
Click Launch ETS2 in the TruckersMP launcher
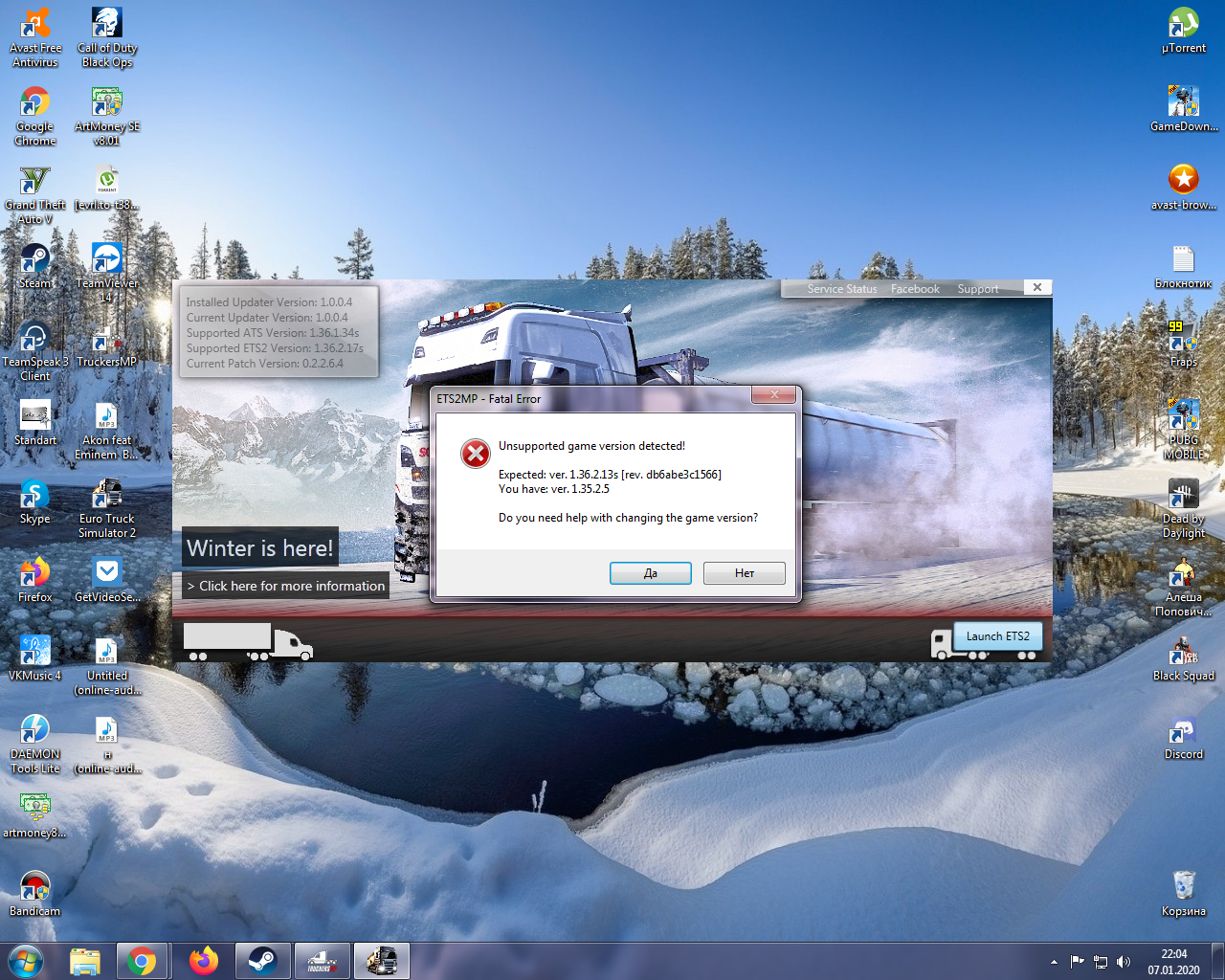998,636
